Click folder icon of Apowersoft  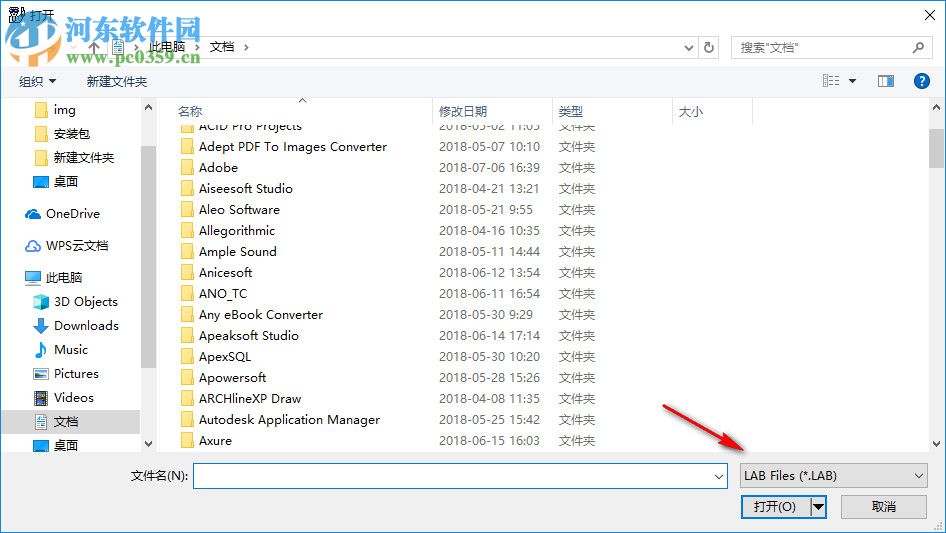pos(187,378)
